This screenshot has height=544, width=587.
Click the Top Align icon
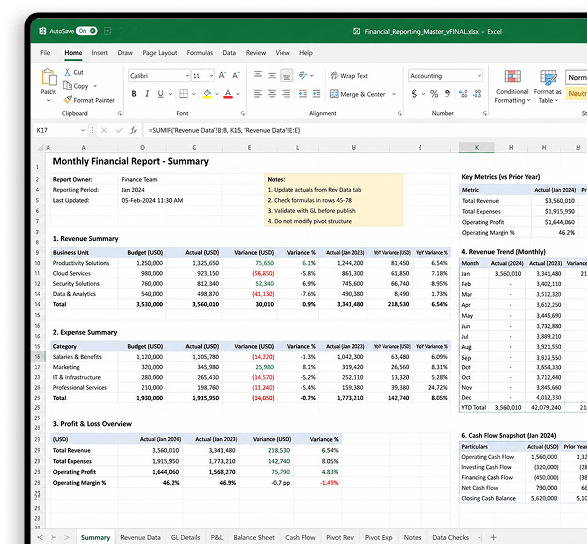[x=258, y=75]
